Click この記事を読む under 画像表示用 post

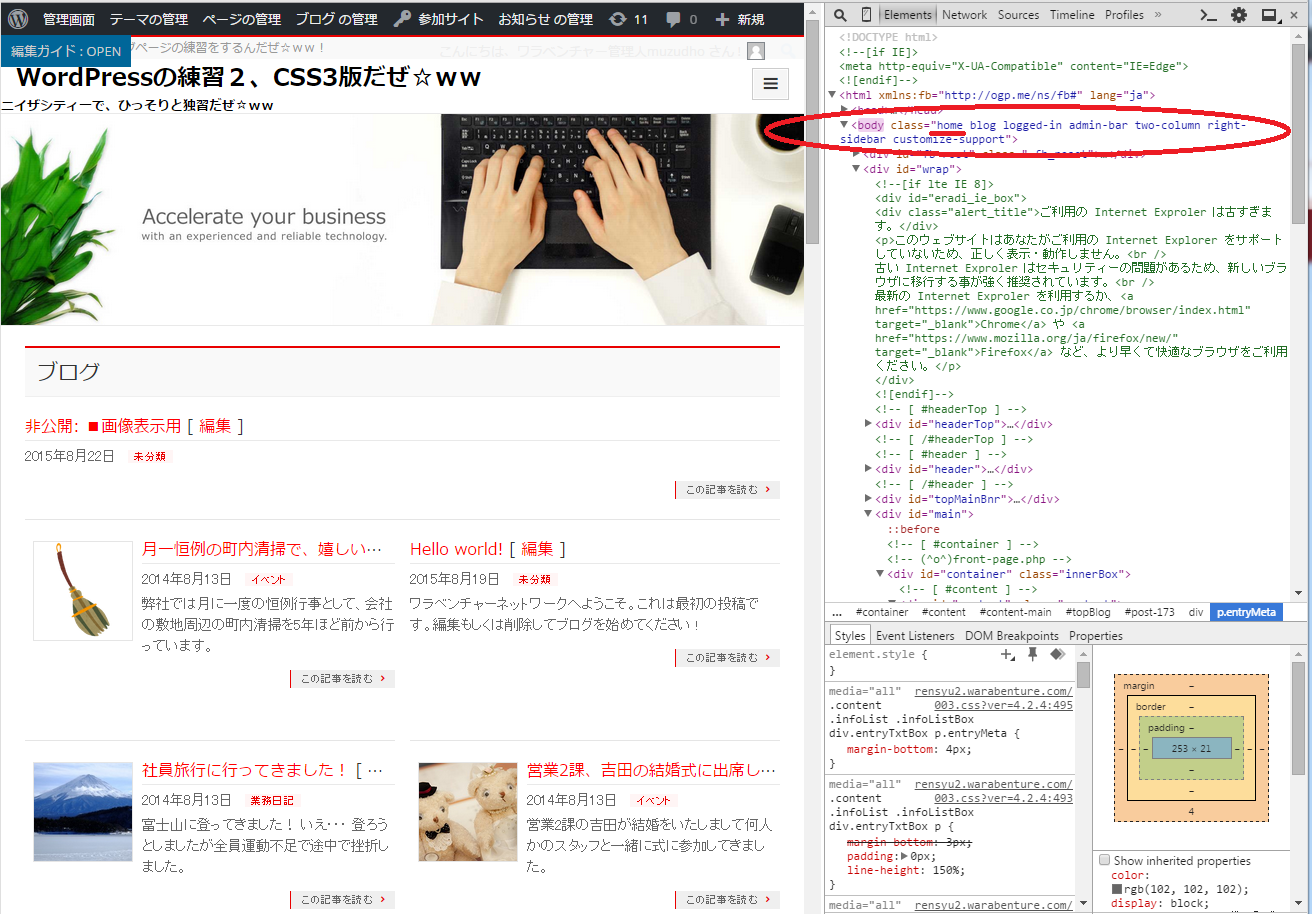727,490
